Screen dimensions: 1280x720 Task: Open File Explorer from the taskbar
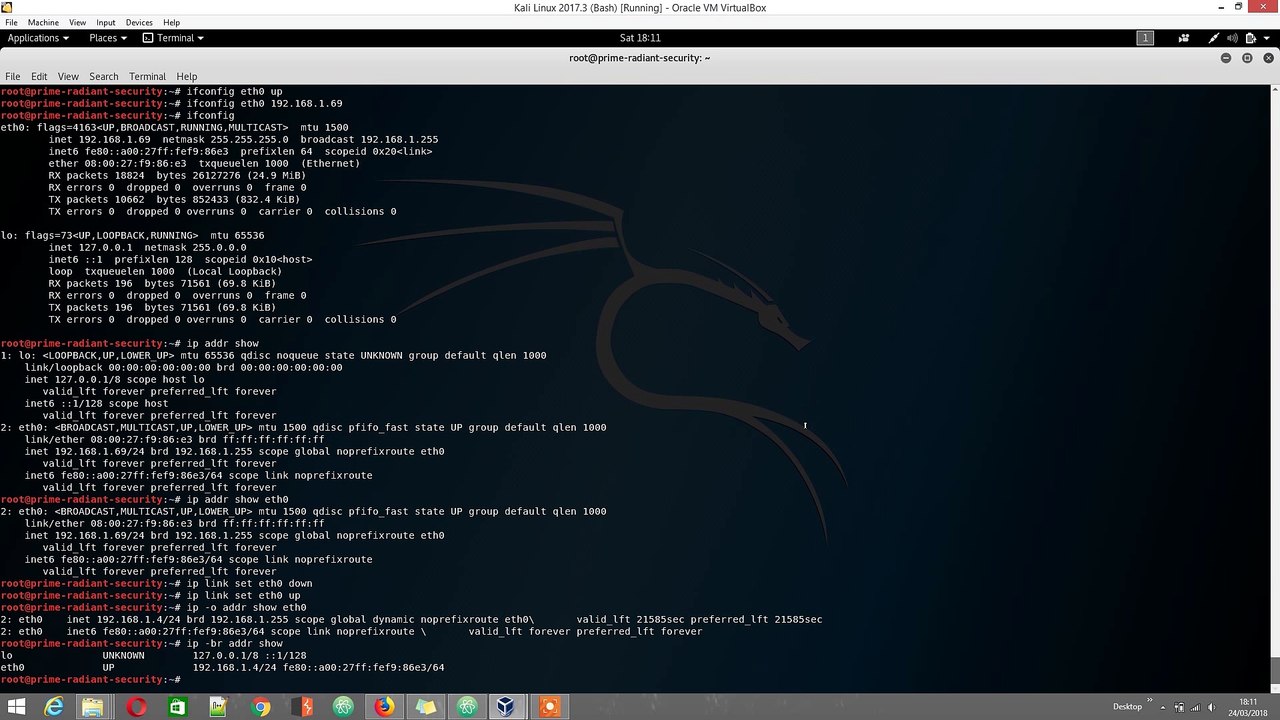click(x=93, y=707)
